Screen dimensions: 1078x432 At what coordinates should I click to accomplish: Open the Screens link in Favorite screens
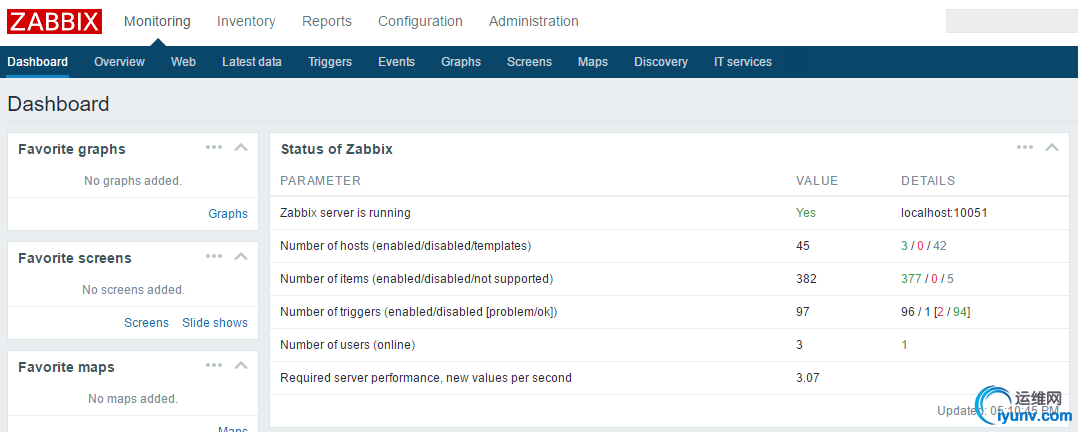tap(146, 323)
